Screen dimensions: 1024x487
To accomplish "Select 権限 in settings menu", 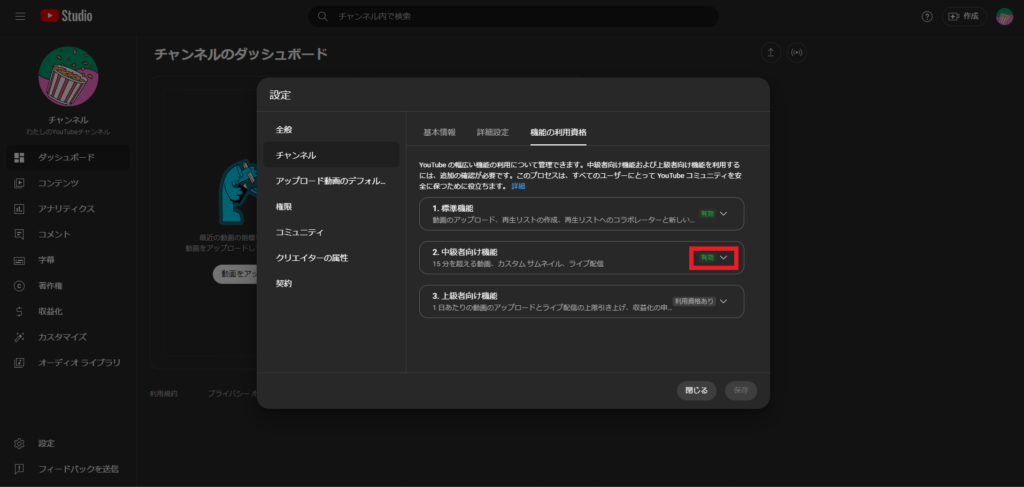I will coord(284,207).
